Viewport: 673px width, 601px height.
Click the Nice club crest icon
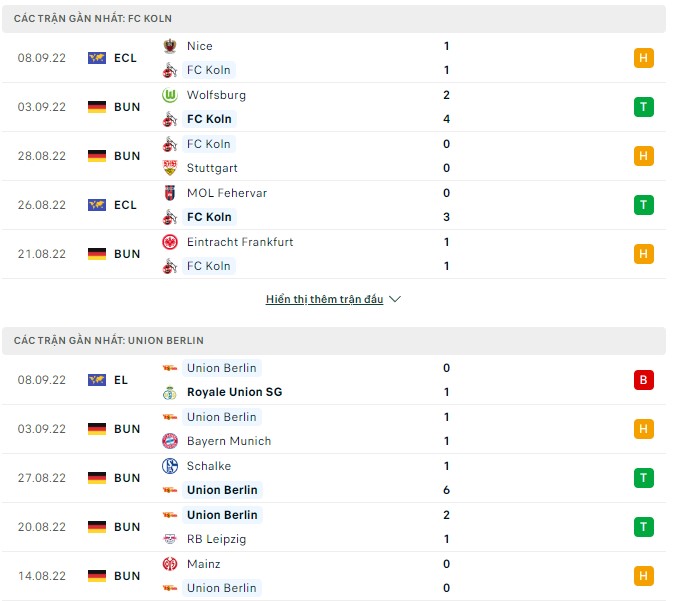[x=170, y=46]
